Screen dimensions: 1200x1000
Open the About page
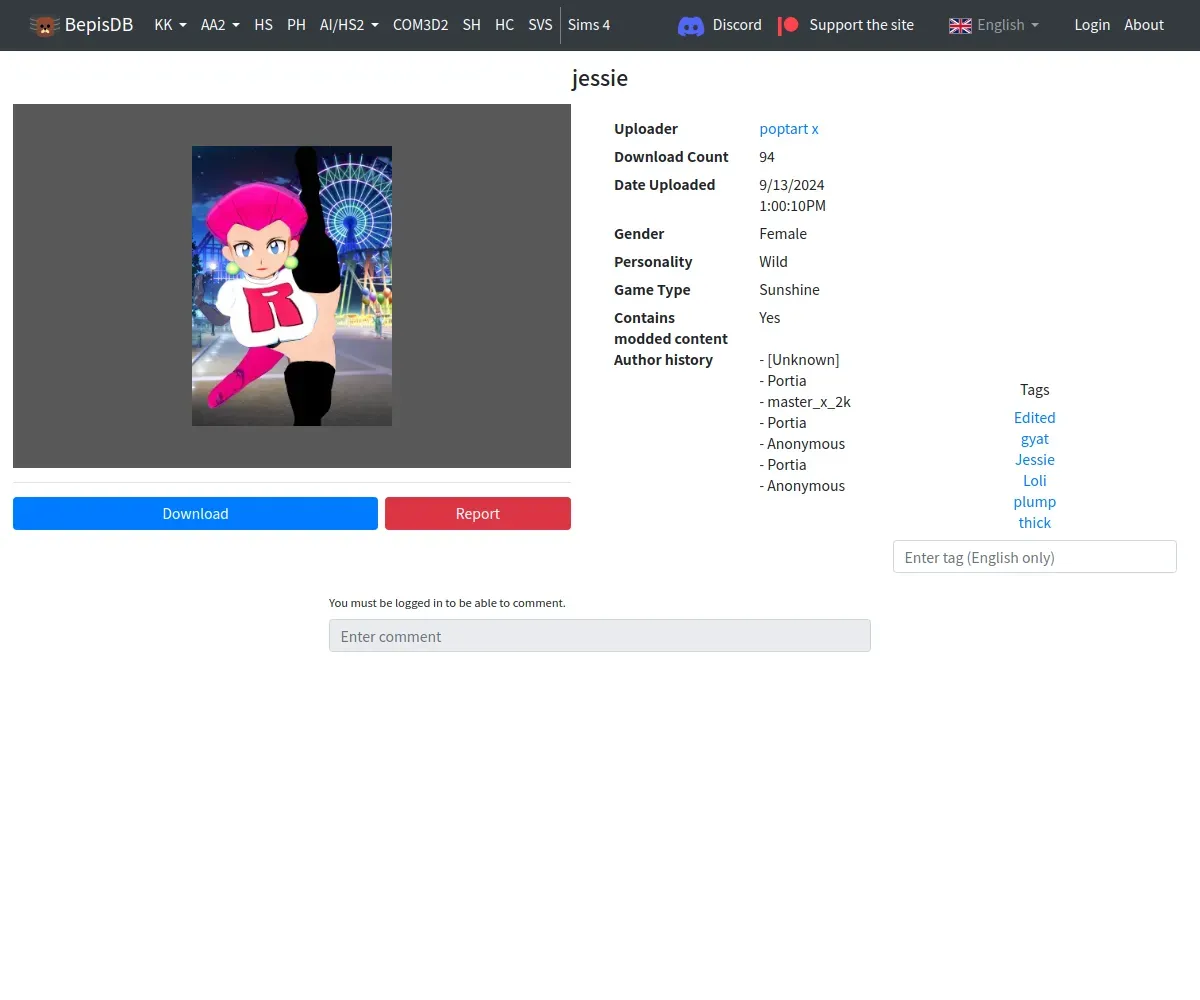1144,25
